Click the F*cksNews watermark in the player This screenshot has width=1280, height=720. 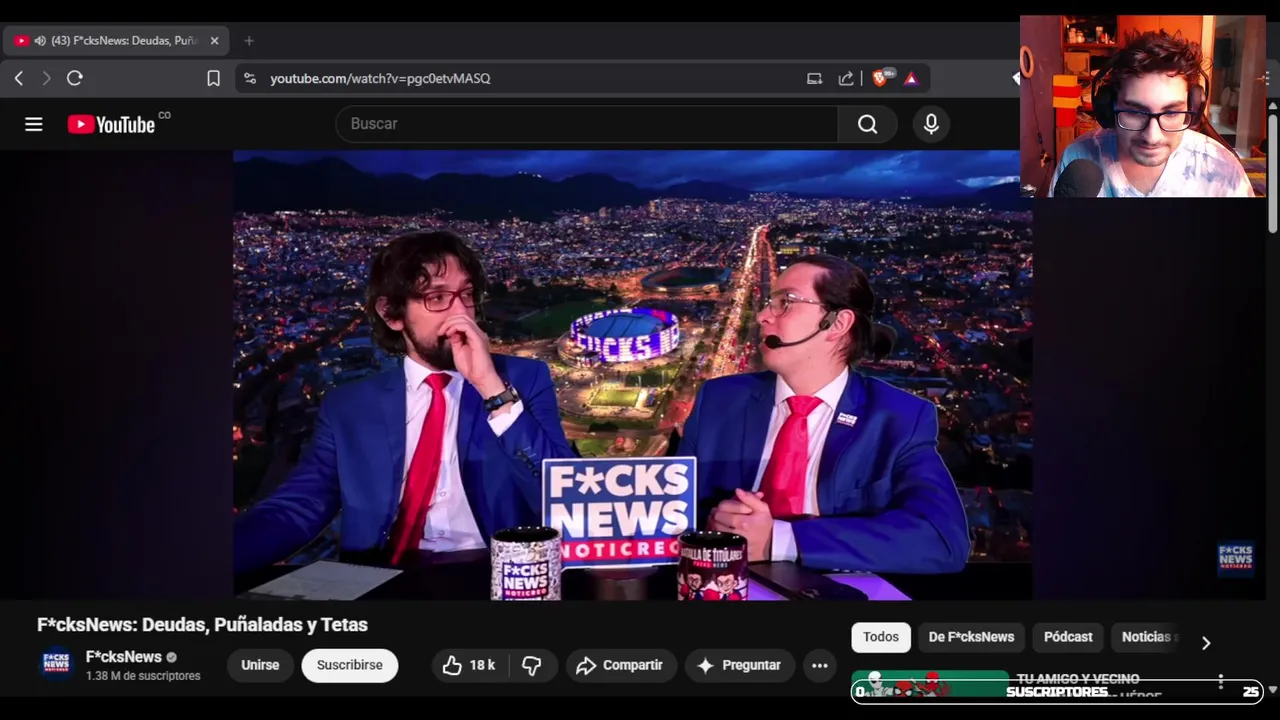pyautogui.click(x=1235, y=559)
